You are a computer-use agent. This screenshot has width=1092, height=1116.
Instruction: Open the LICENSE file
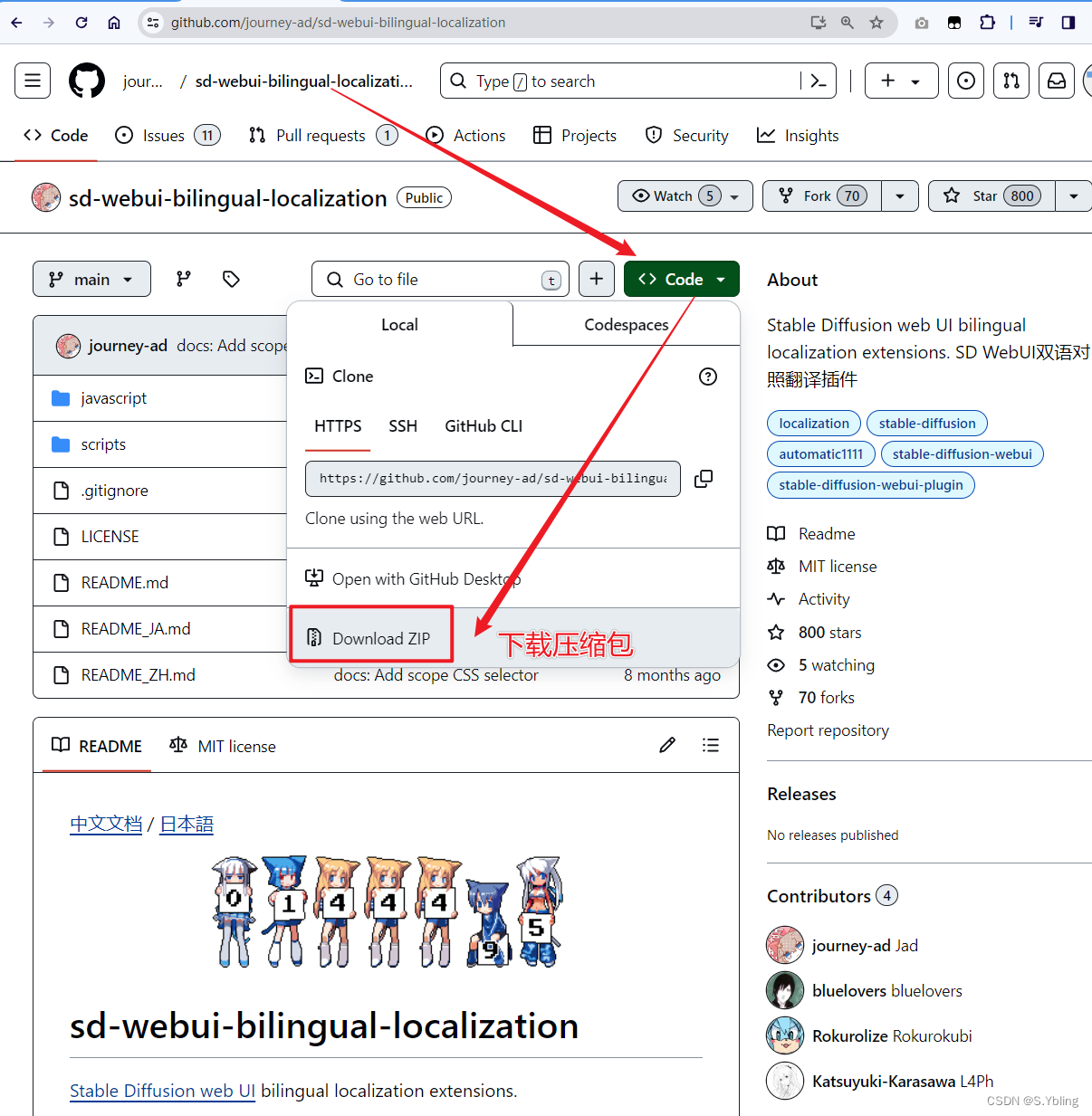tap(110, 537)
